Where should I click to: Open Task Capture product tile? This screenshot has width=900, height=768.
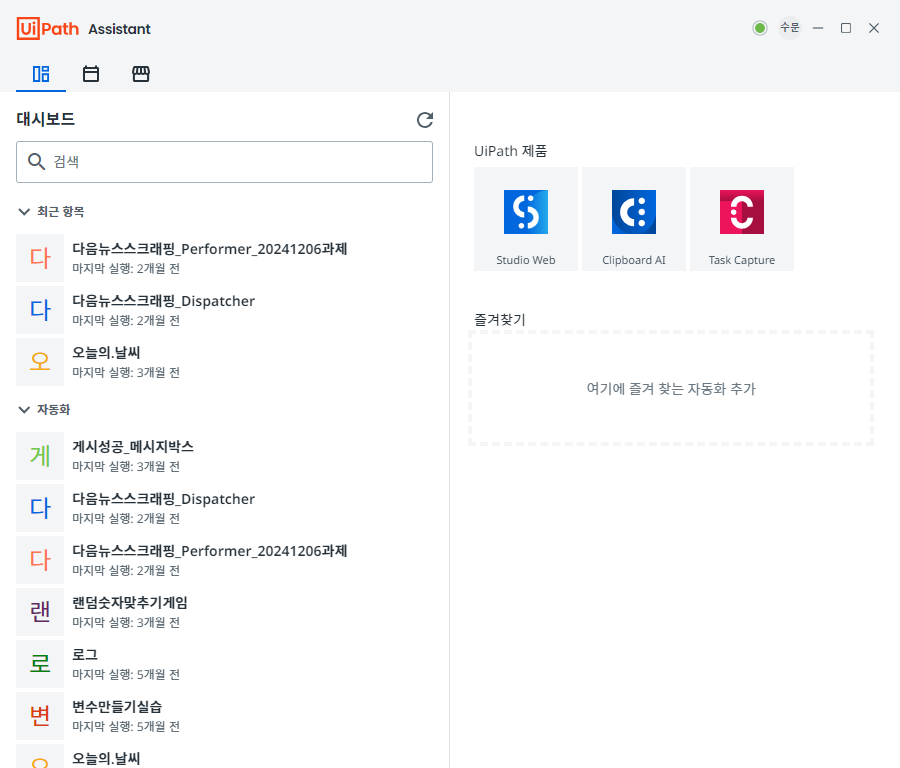742,219
